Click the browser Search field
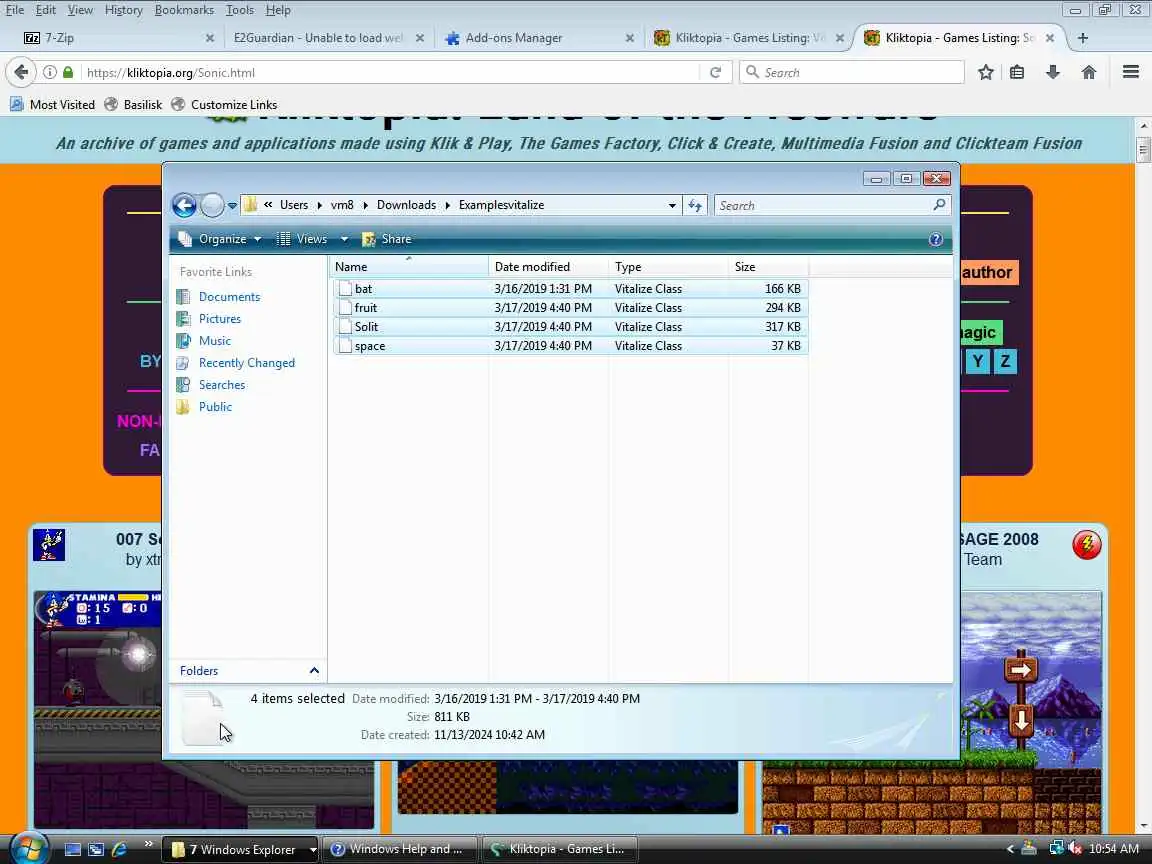Image resolution: width=1152 pixels, height=864 pixels. pyautogui.click(x=852, y=72)
